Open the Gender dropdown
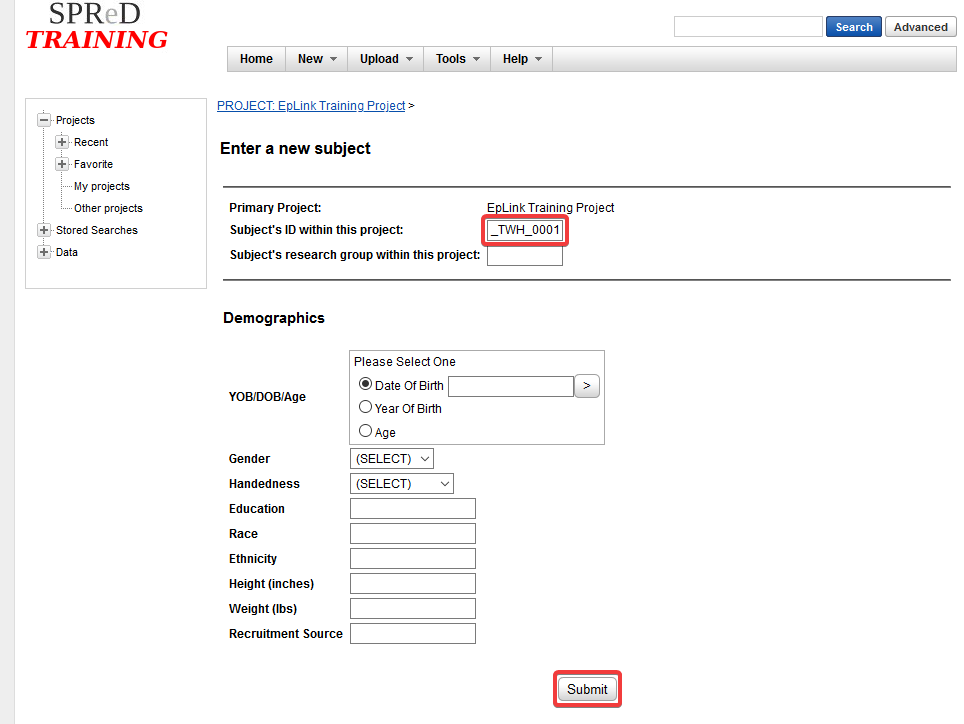 coord(391,459)
